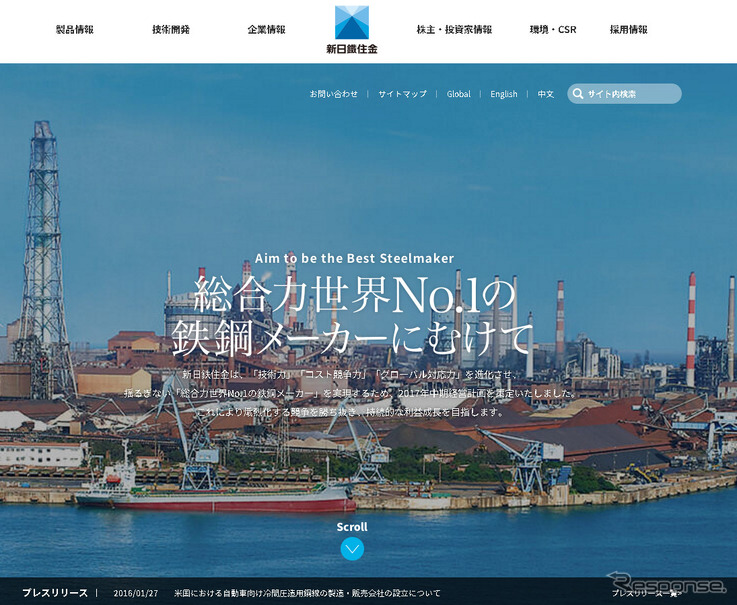This screenshot has width=737, height=605.
Task: Click the お問い合わせ link
Action: coord(334,94)
